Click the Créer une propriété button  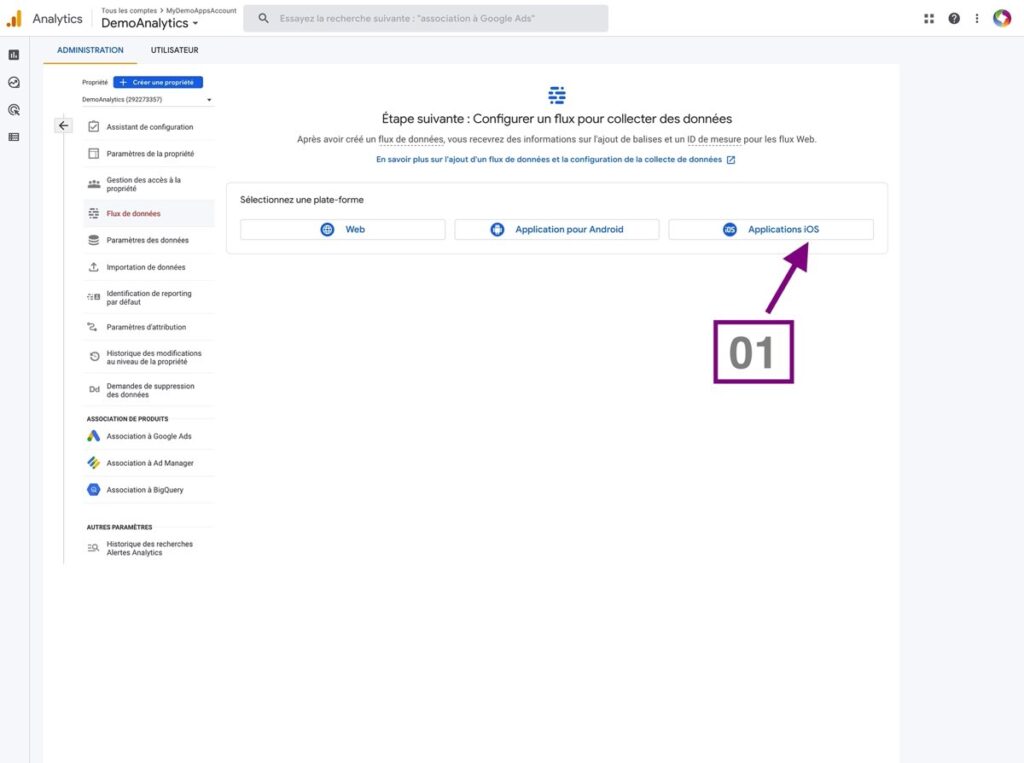pos(158,82)
